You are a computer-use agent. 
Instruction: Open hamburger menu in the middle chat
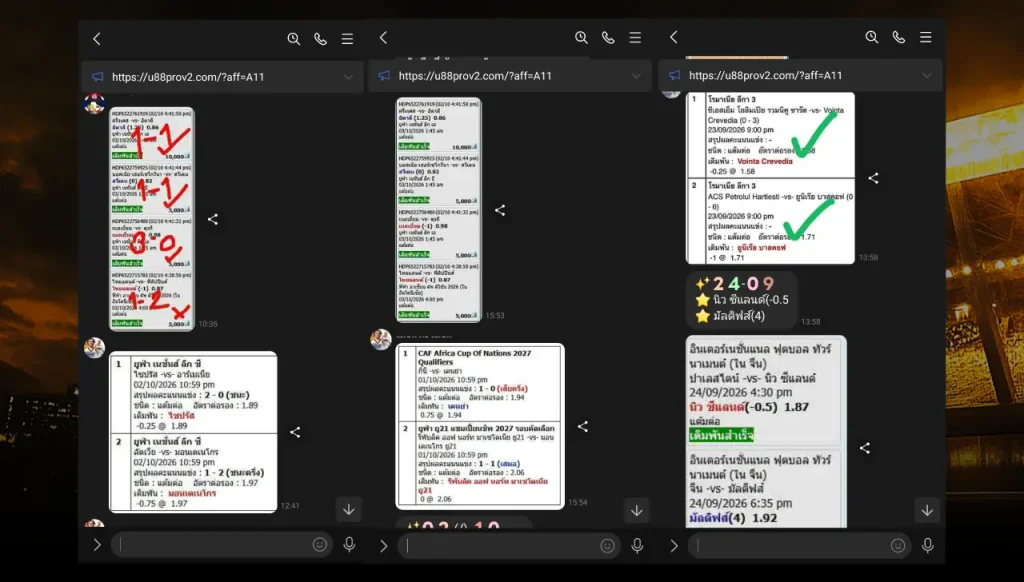pos(635,38)
